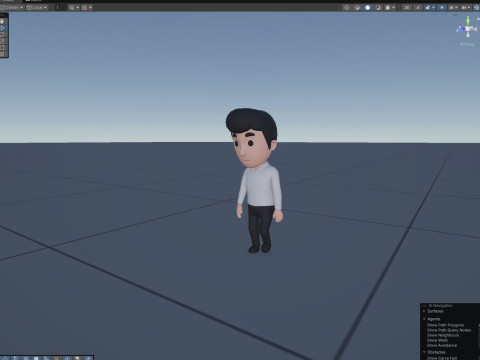Viewport: 480px width, 360px height.
Task: Click the AI Navigation overlay title
Action: (441, 306)
